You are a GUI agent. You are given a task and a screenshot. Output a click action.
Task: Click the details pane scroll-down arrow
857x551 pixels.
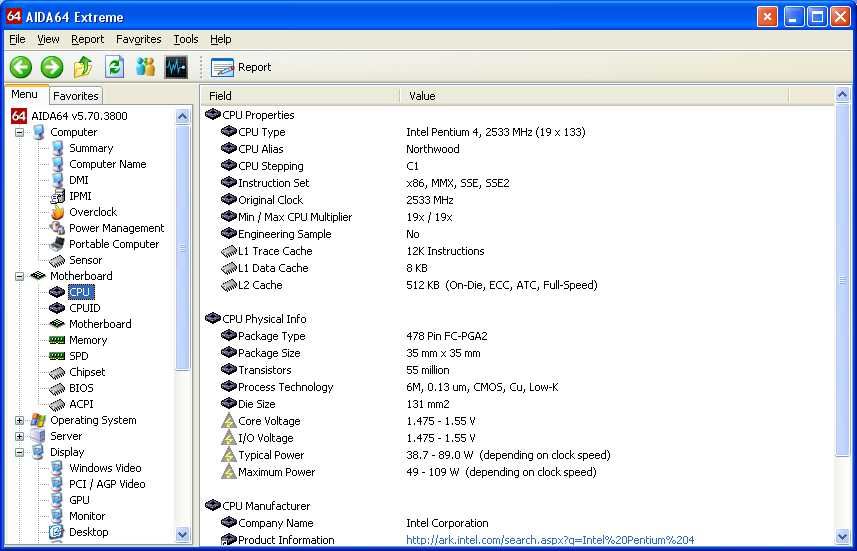coord(843,537)
